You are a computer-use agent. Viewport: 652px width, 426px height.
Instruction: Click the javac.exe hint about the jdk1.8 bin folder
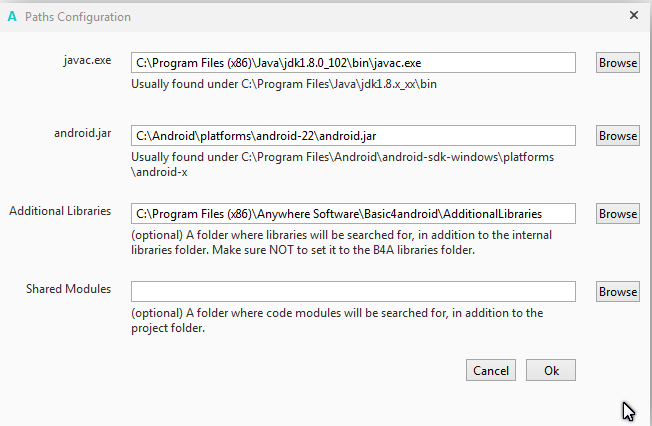click(x=284, y=84)
